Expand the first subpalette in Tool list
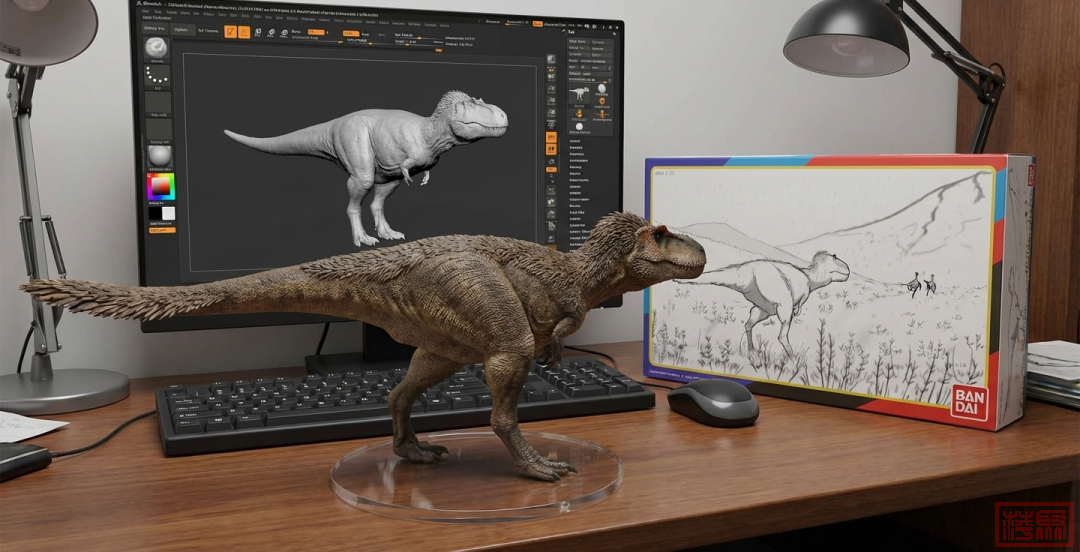This screenshot has height=552, width=1080. tap(575, 141)
